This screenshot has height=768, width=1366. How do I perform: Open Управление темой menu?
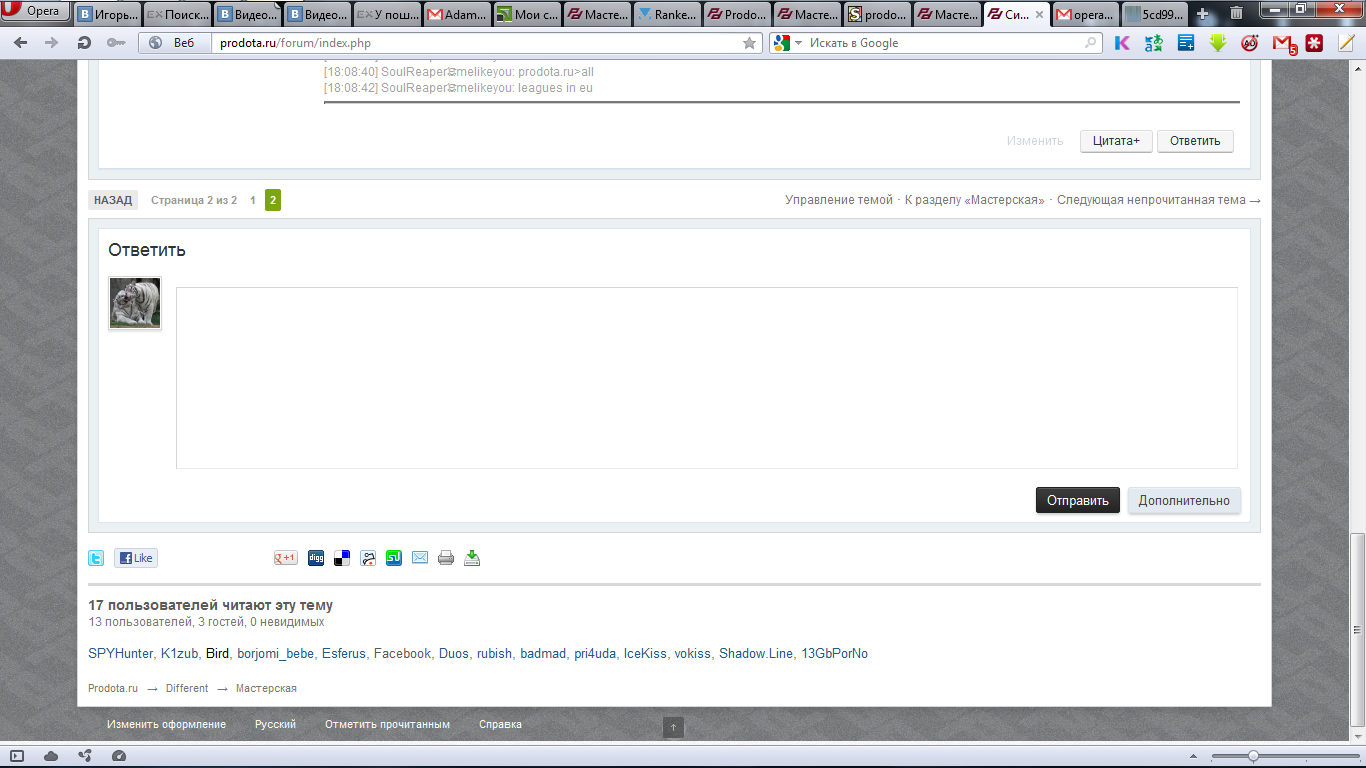pos(839,200)
